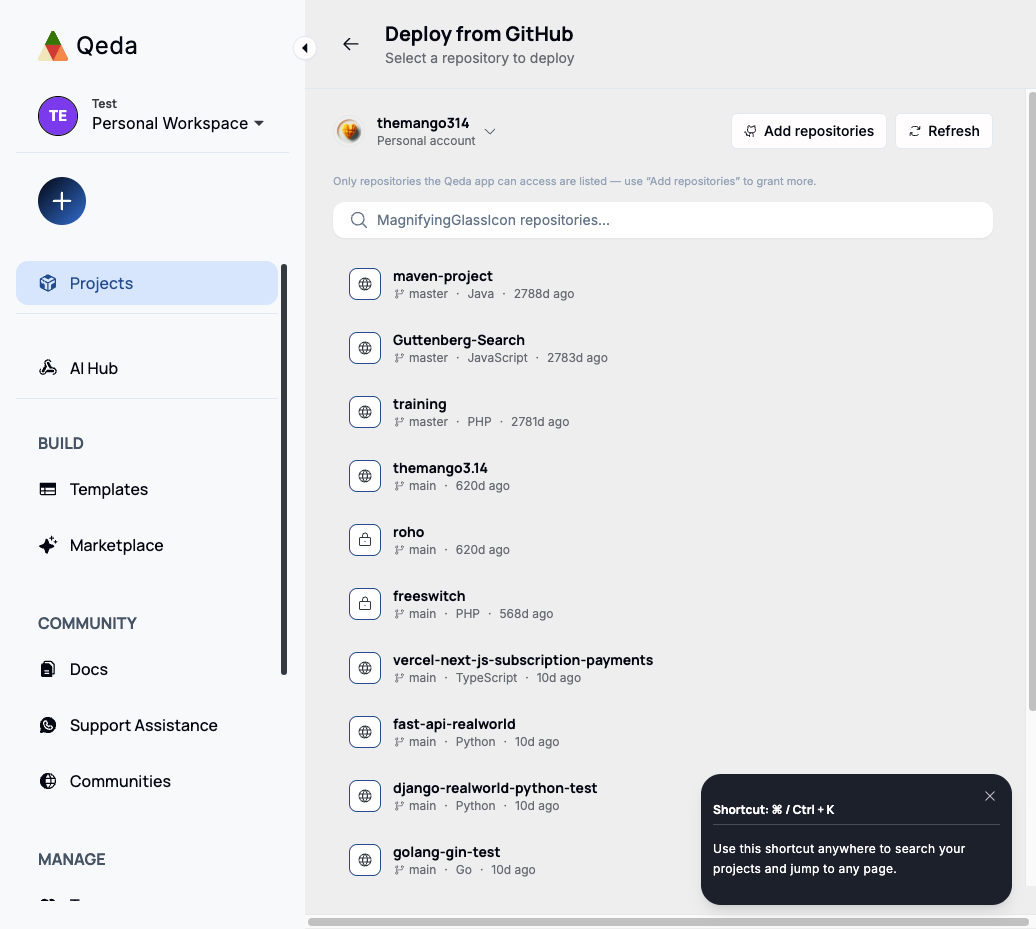Click the Templates icon
The height and width of the screenshot is (929, 1036).
tap(48, 489)
